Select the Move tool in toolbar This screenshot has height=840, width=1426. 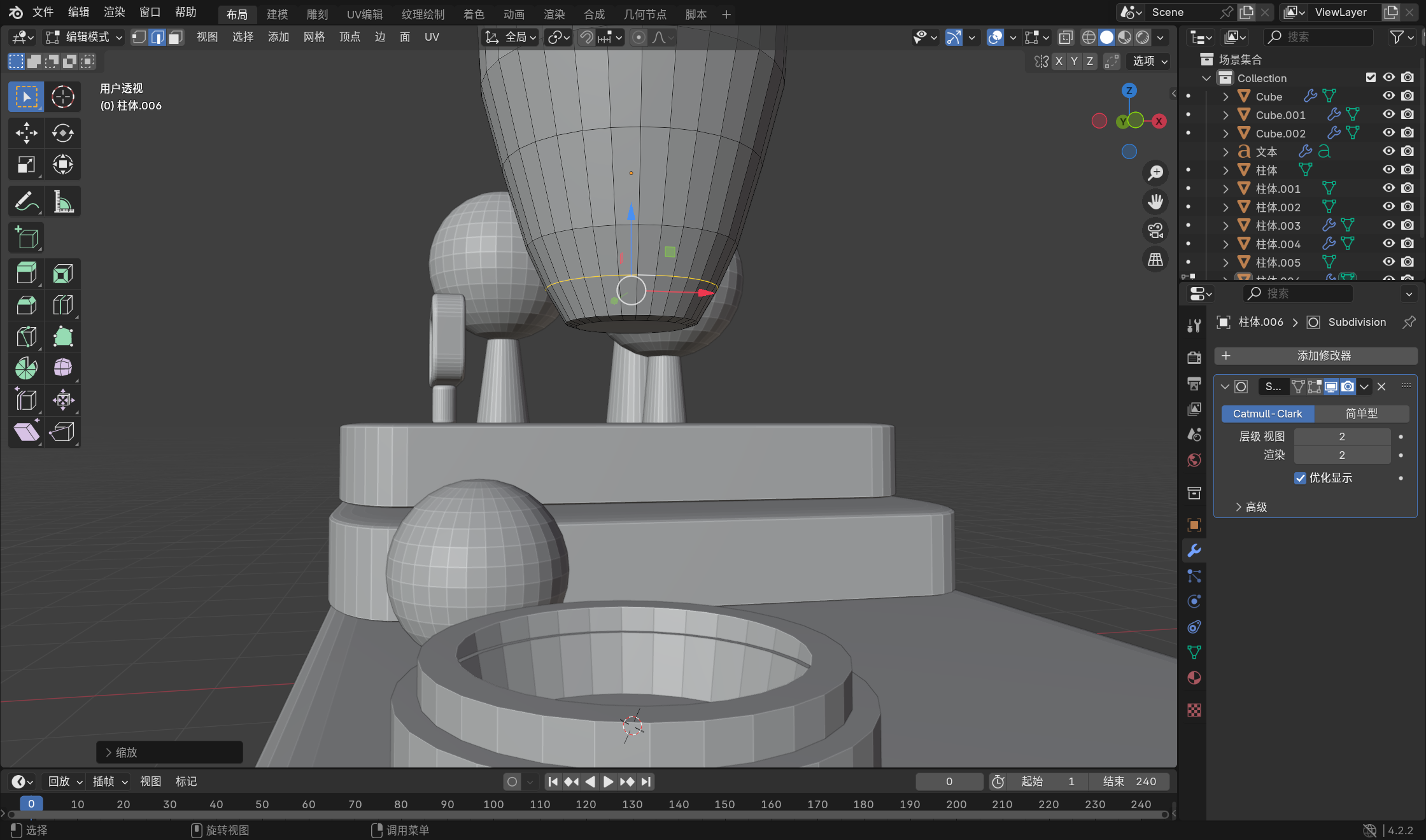(26, 133)
